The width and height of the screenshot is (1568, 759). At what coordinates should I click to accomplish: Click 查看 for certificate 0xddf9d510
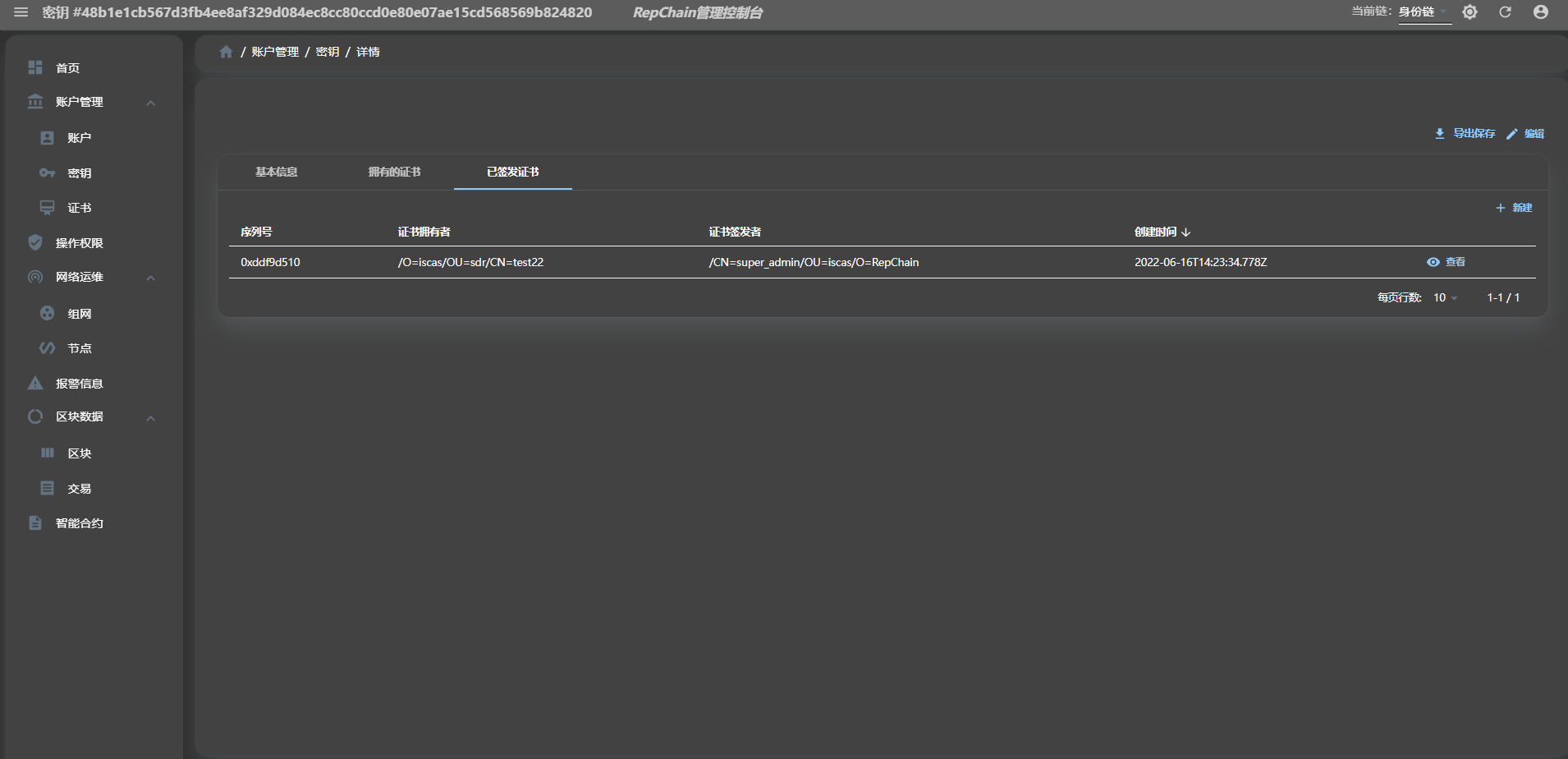click(1446, 262)
